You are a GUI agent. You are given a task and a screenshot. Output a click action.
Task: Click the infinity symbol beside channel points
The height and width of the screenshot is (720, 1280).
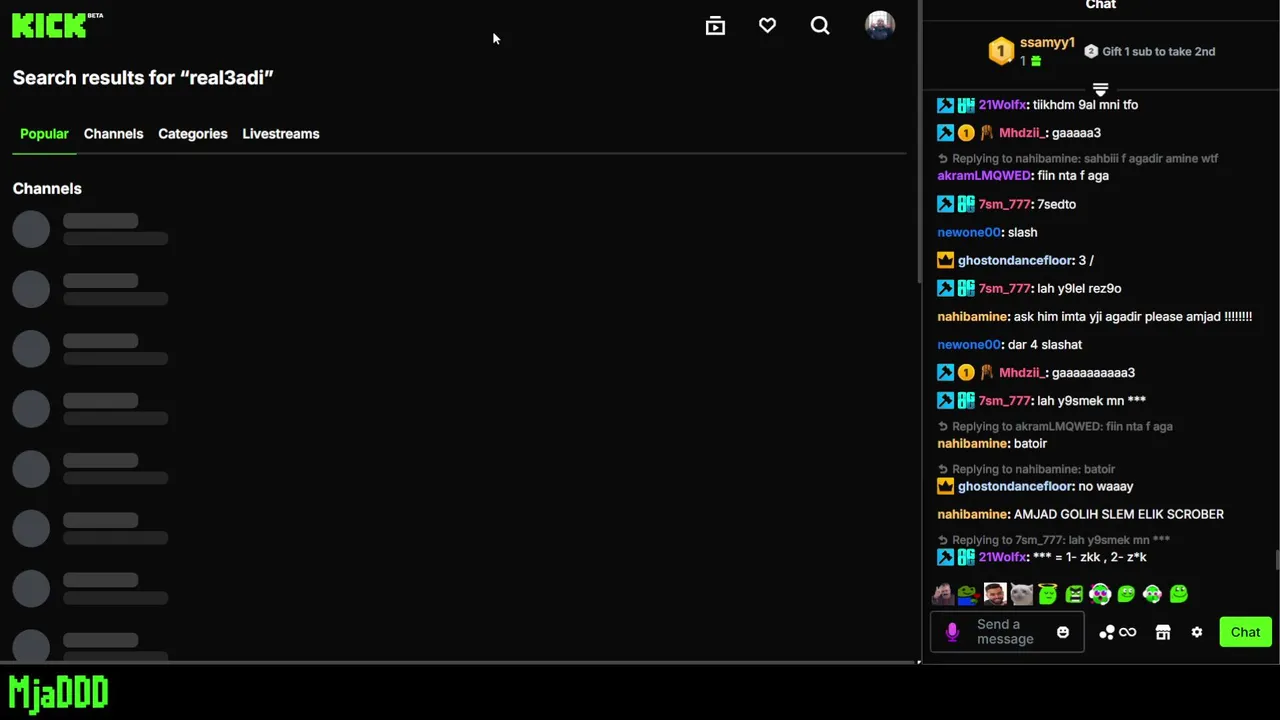click(1128, 632)
